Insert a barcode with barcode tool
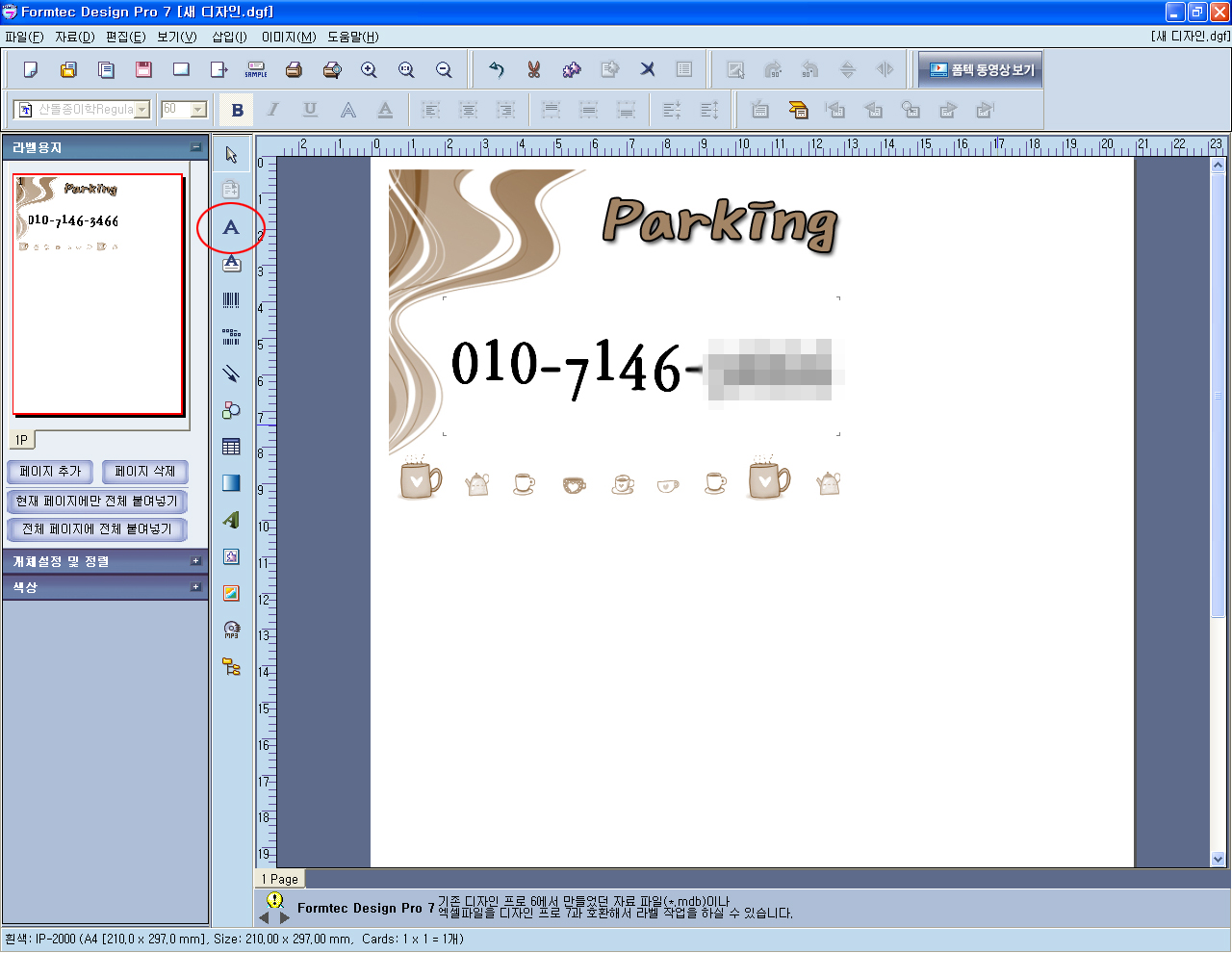The image size is (1232, 953). [231, 300]
